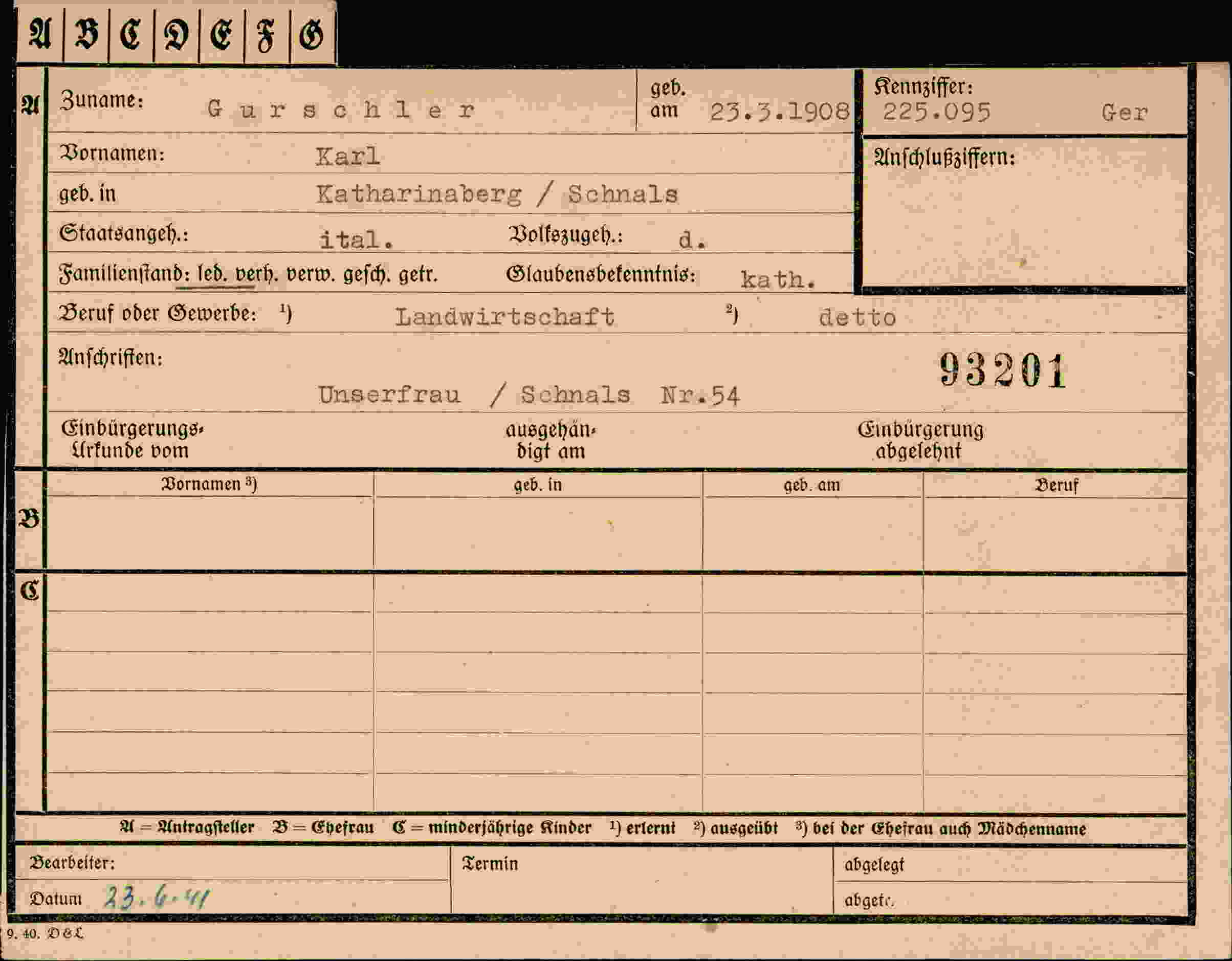Click the 'Kennziffer:' label
The width and height of the screenshot is (1232, 961).
coord(923,87)
